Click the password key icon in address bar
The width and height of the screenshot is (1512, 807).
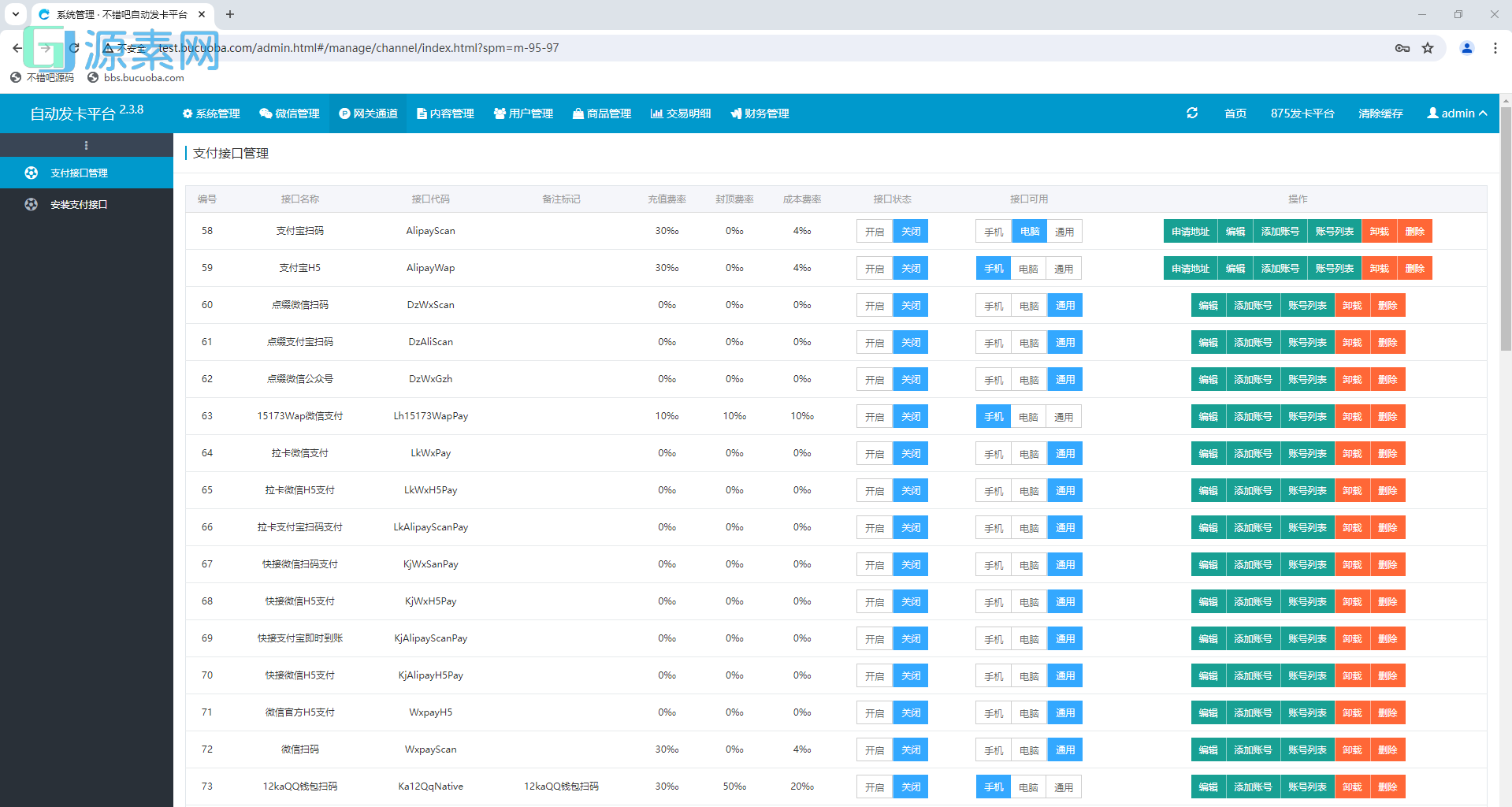[1402, 48]
